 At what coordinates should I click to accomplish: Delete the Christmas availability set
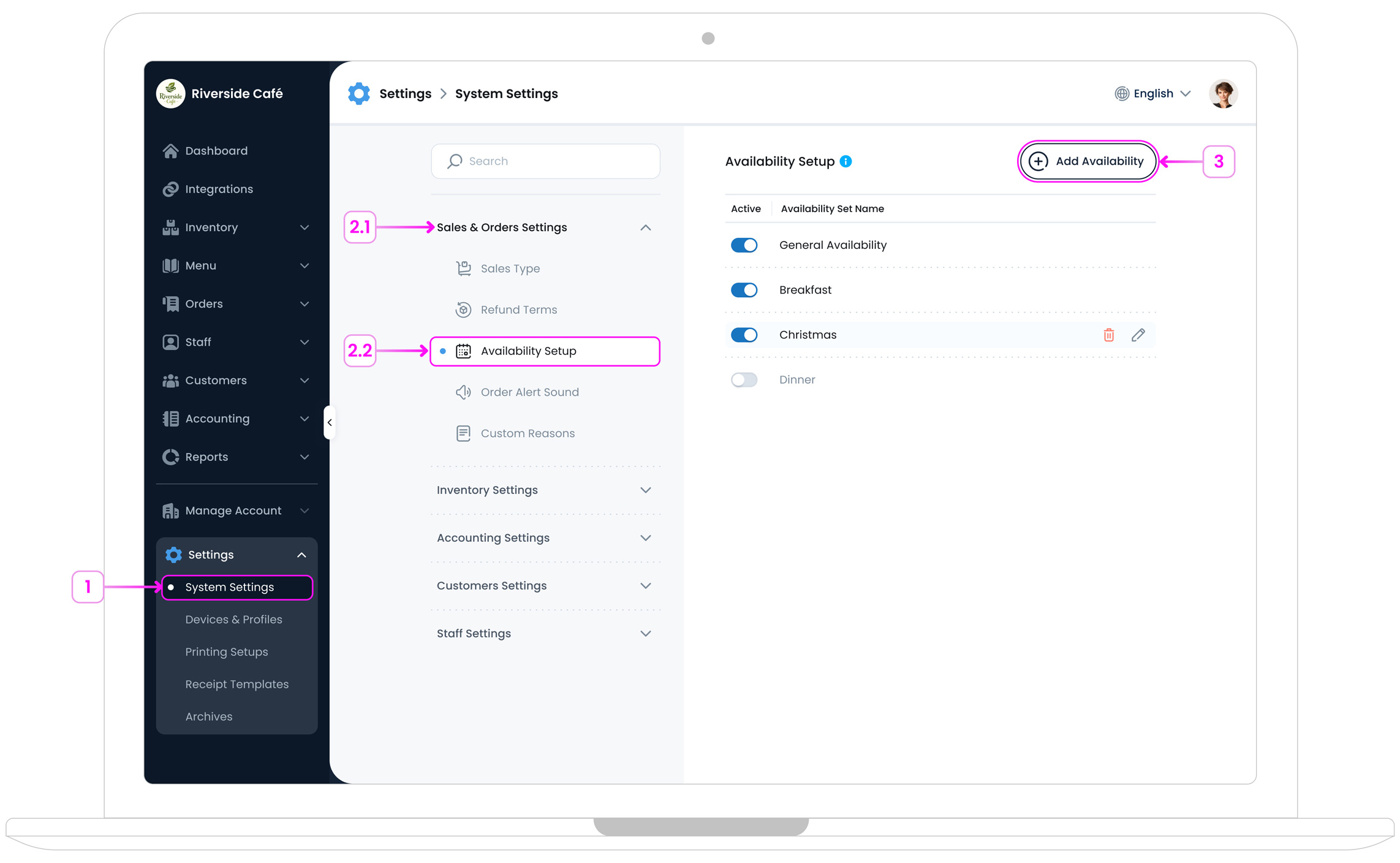click(1108, 335)
